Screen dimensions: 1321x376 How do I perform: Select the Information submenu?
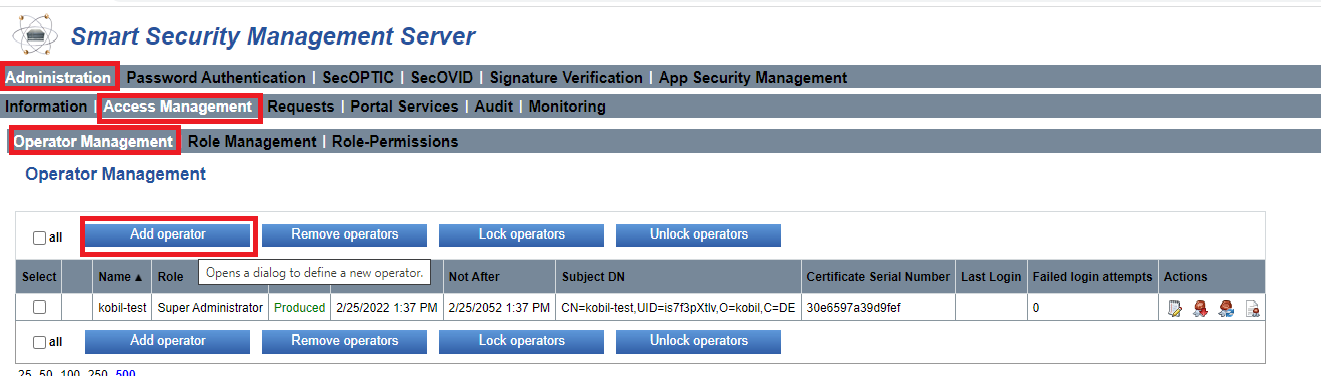(46, 106)
